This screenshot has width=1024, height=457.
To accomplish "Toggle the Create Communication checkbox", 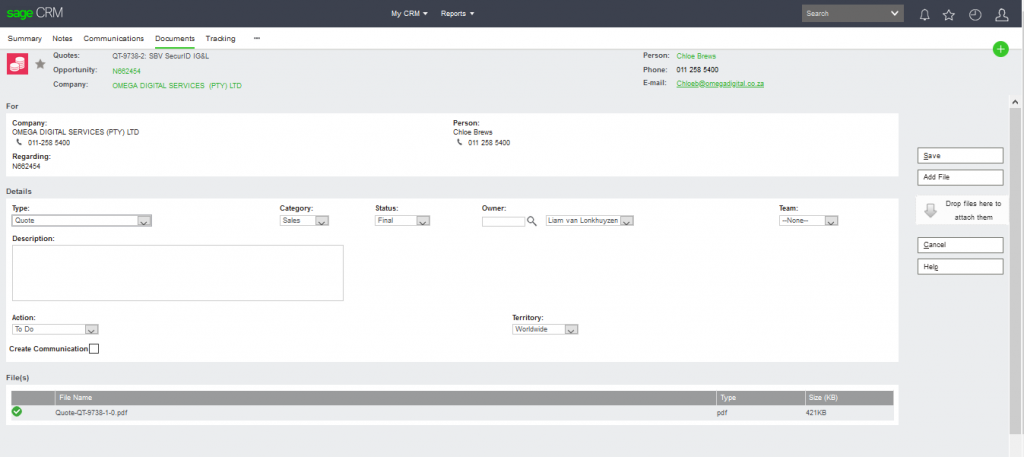I will tap(94, 349).
